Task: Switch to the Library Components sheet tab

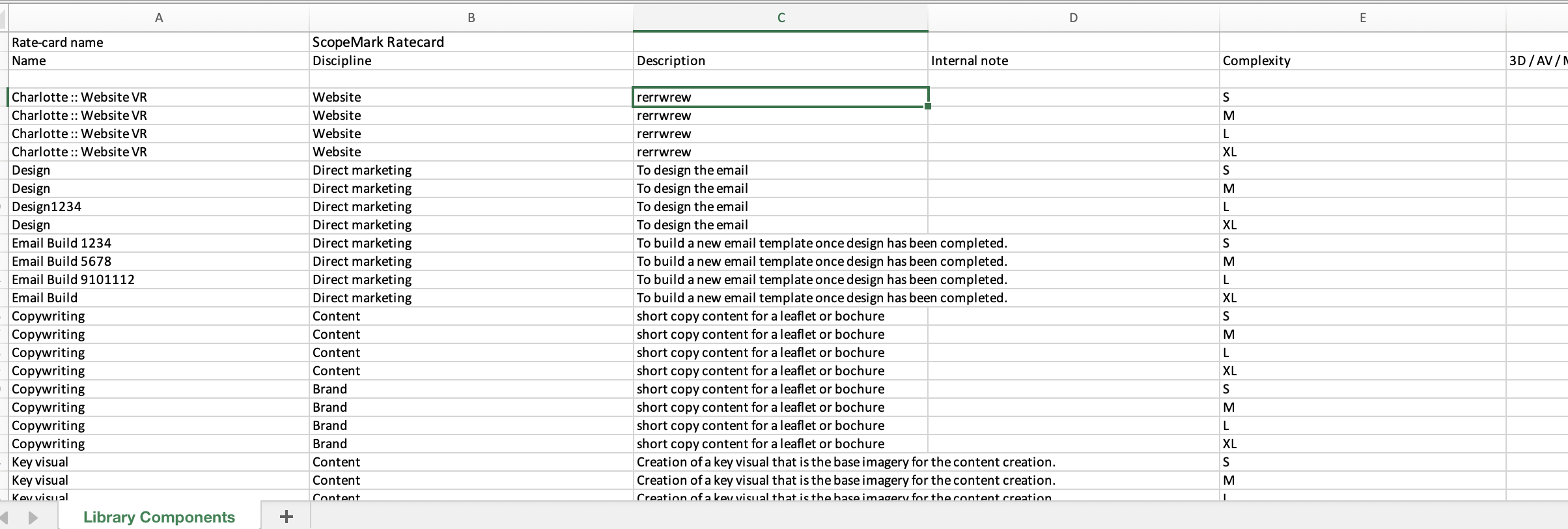Action: [159, 517]
